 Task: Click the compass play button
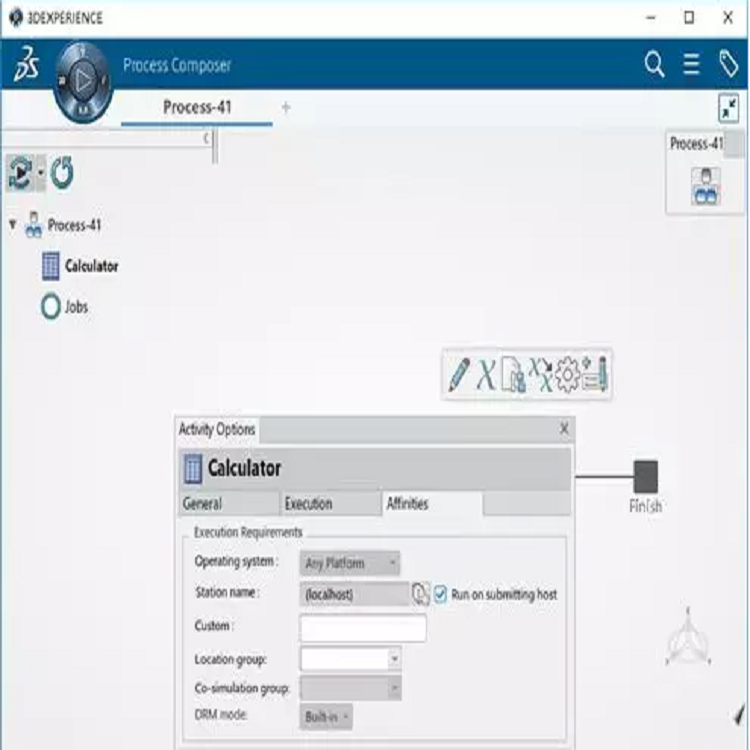(x=83, y=79)
